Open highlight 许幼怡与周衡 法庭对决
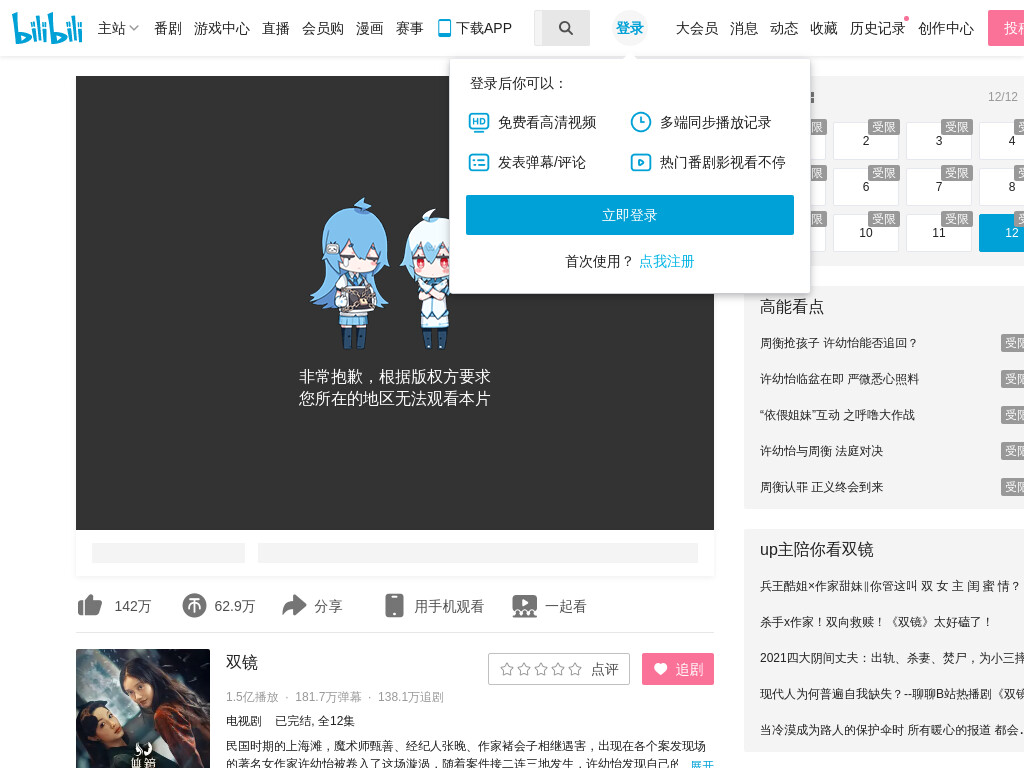 (821, 451)
